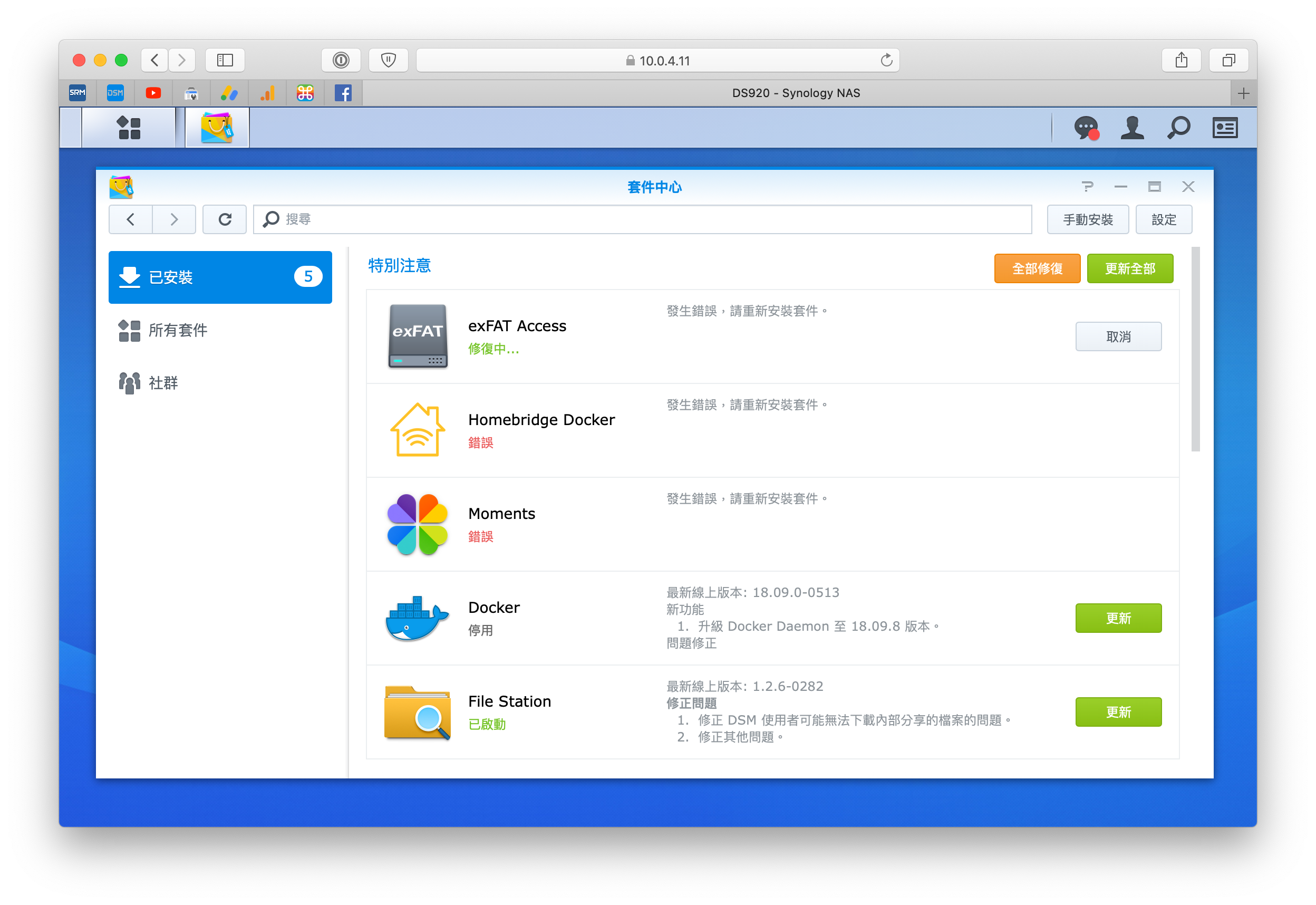Click the 最新線上版本: 1.2.6-0282 text
This screenshot has height=905, width=1316.
tap(744, 687)
